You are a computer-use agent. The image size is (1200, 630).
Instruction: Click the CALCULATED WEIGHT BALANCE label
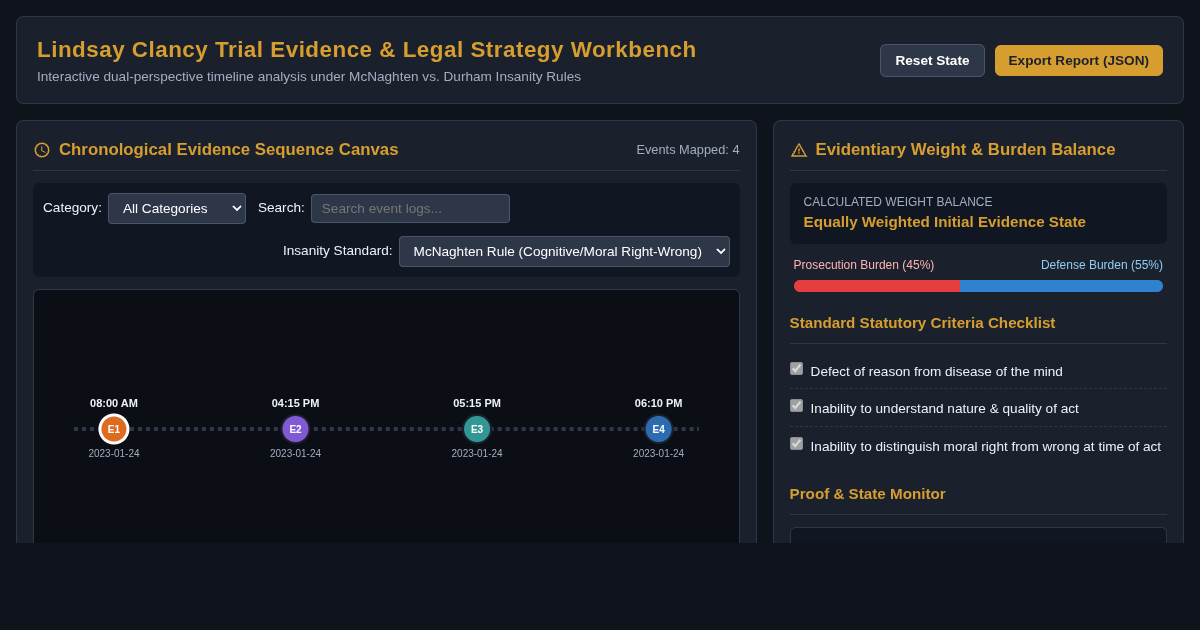coord(898,202)
